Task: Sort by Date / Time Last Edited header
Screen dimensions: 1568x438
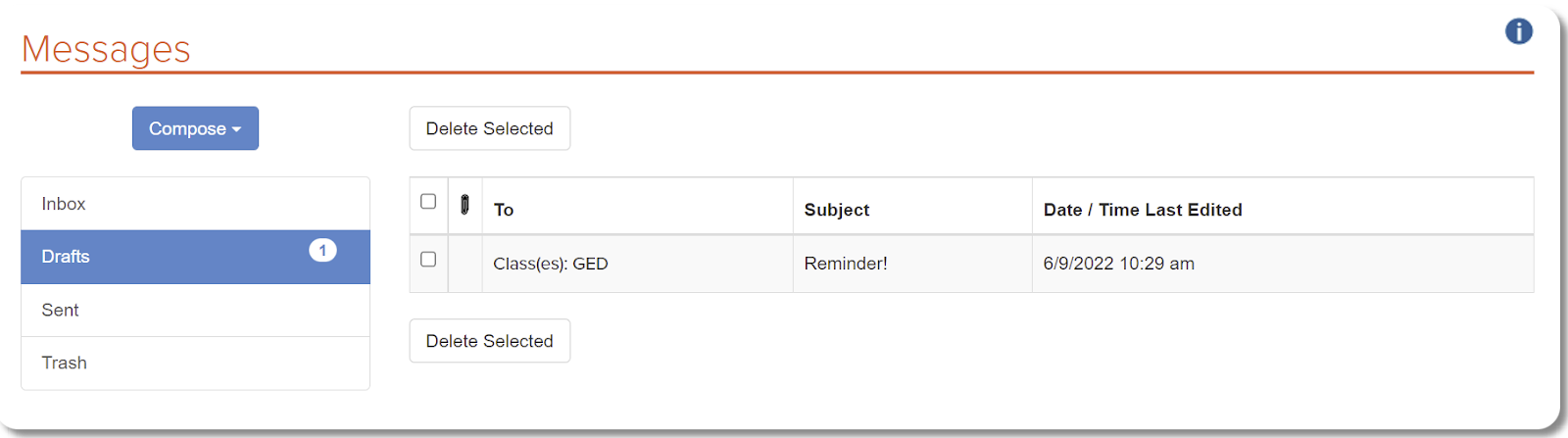Action: click(x=1143, y=210)
